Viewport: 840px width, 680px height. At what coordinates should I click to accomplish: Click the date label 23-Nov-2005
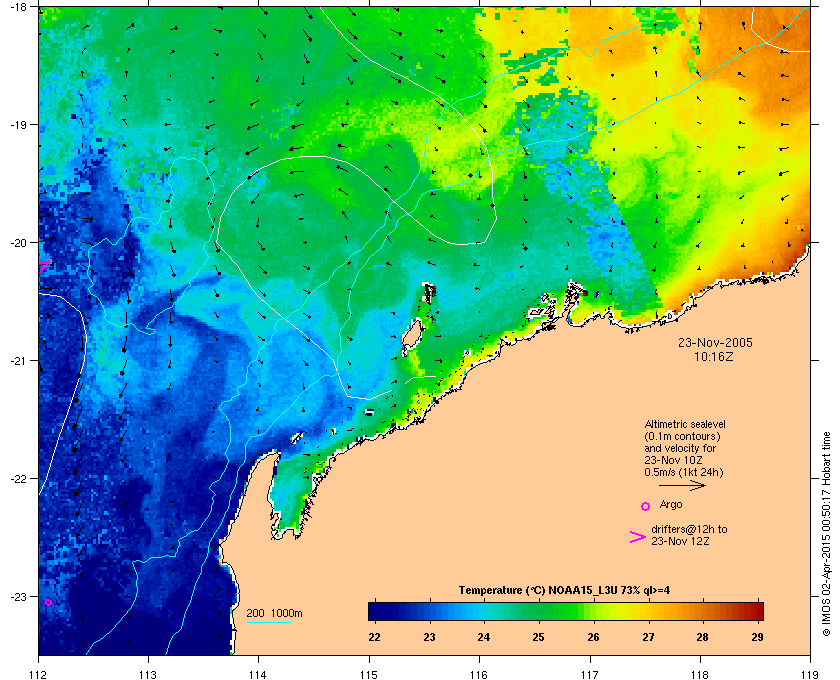pos(715,342)
